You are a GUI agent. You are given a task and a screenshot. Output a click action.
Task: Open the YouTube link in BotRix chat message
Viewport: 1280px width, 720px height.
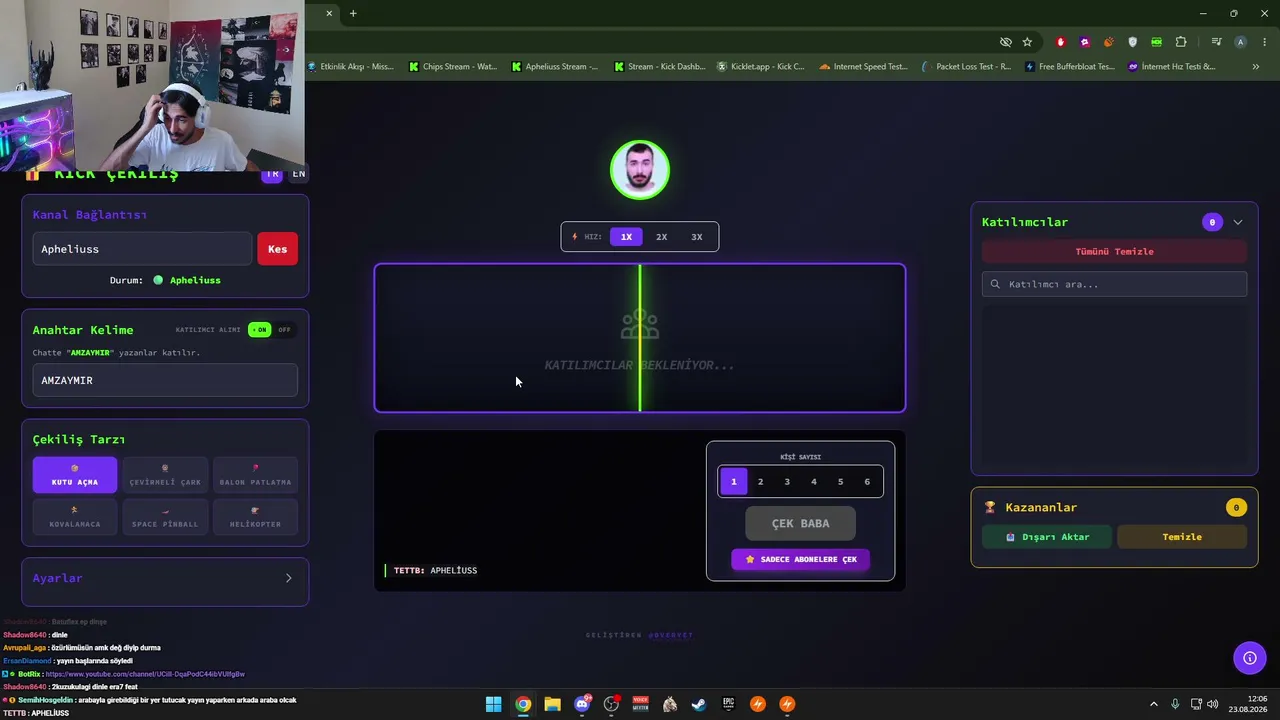tap(145, 674)
